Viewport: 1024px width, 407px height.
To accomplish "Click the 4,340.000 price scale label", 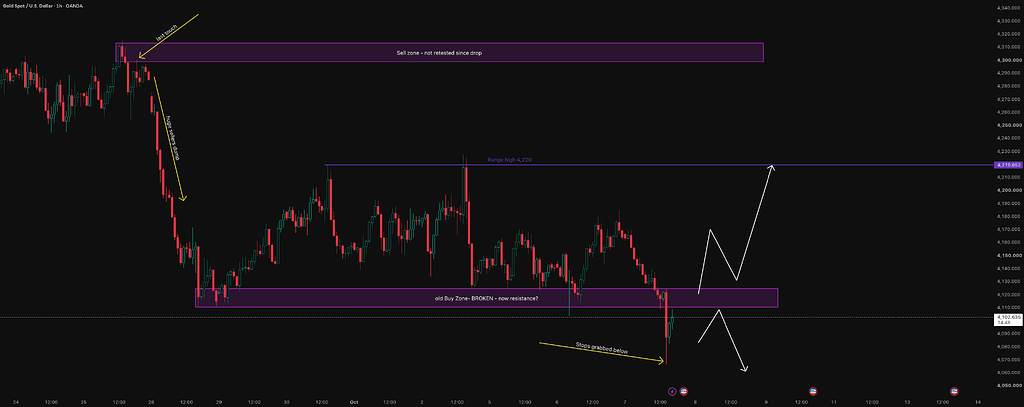I will (x=1008, y=8).
